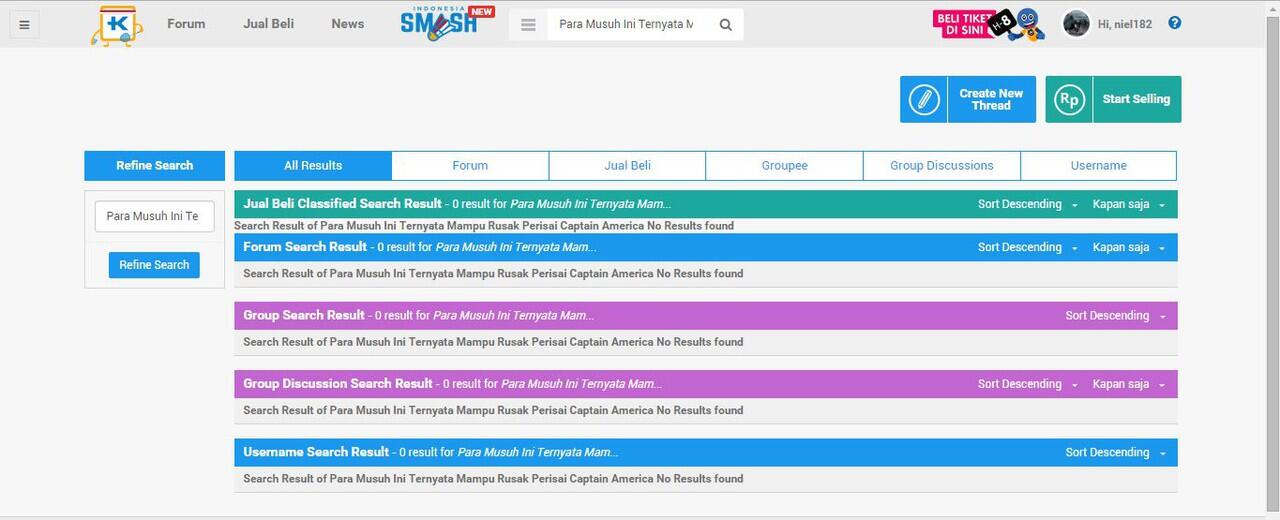Click the help question mark icon
The height and width of the screenshot is (520, 1280).
1175,23
